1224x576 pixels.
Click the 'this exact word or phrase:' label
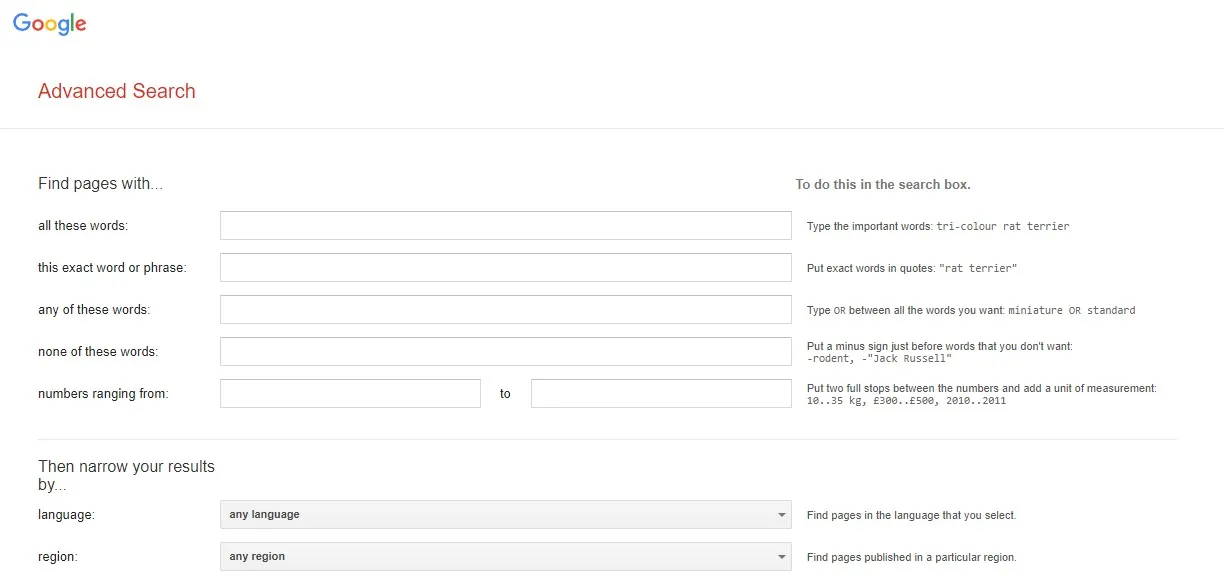(x=112, y=268)
